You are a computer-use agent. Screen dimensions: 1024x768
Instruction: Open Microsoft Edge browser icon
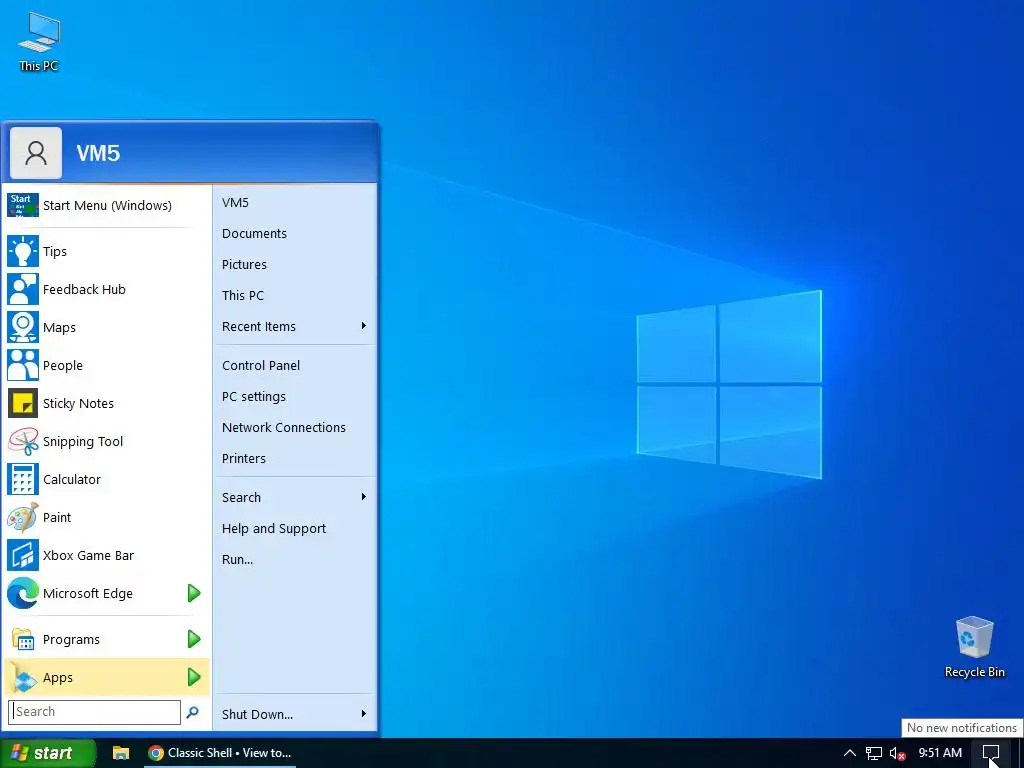coord(23,593)
